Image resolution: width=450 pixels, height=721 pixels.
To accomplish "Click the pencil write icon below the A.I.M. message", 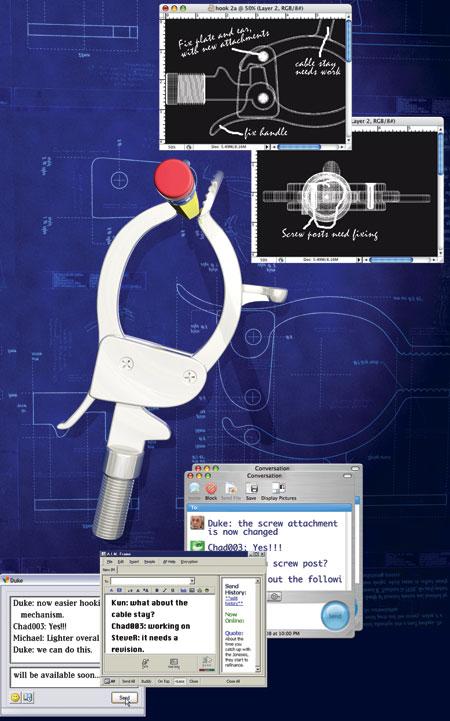I will [x=145, y=664].
